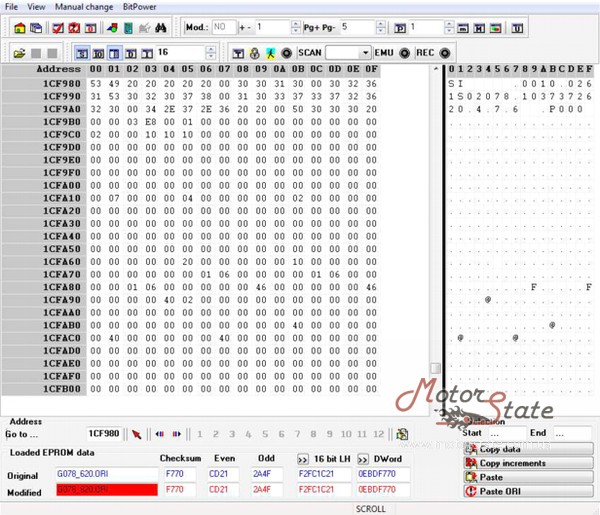Click the stacked windows icon in toolbar

click(36, 28)
